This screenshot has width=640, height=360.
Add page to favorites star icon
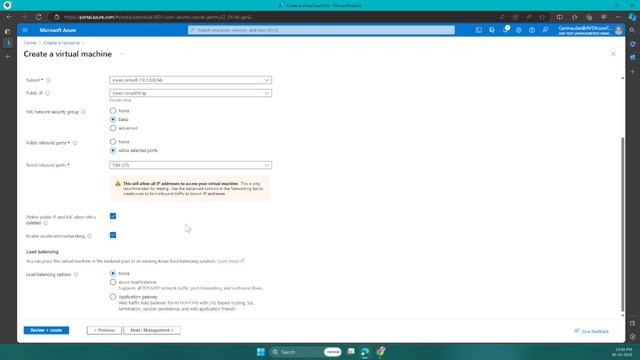coord(542,17)
